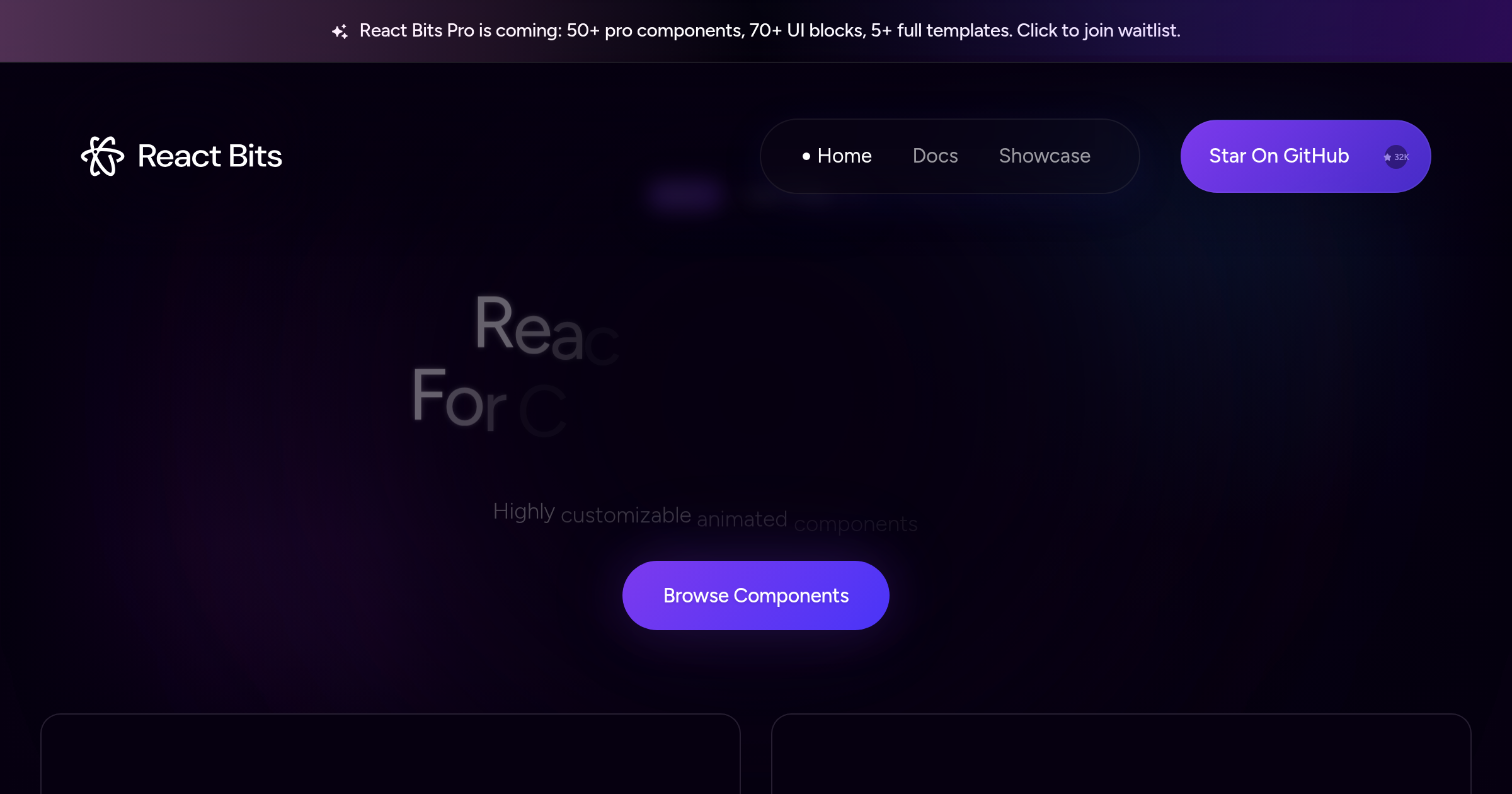Open the Home nav item
1512x794 pixels.
pyautogui.click(x=844, y=156)
